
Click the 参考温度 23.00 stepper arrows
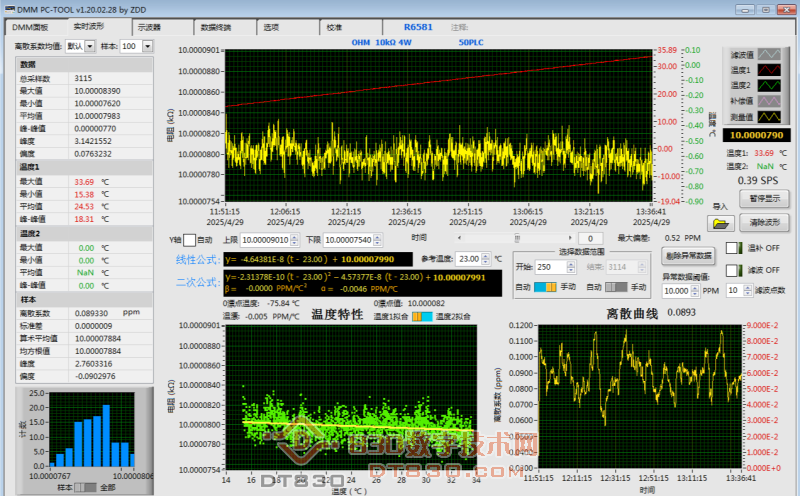click(x=485, y=259)
